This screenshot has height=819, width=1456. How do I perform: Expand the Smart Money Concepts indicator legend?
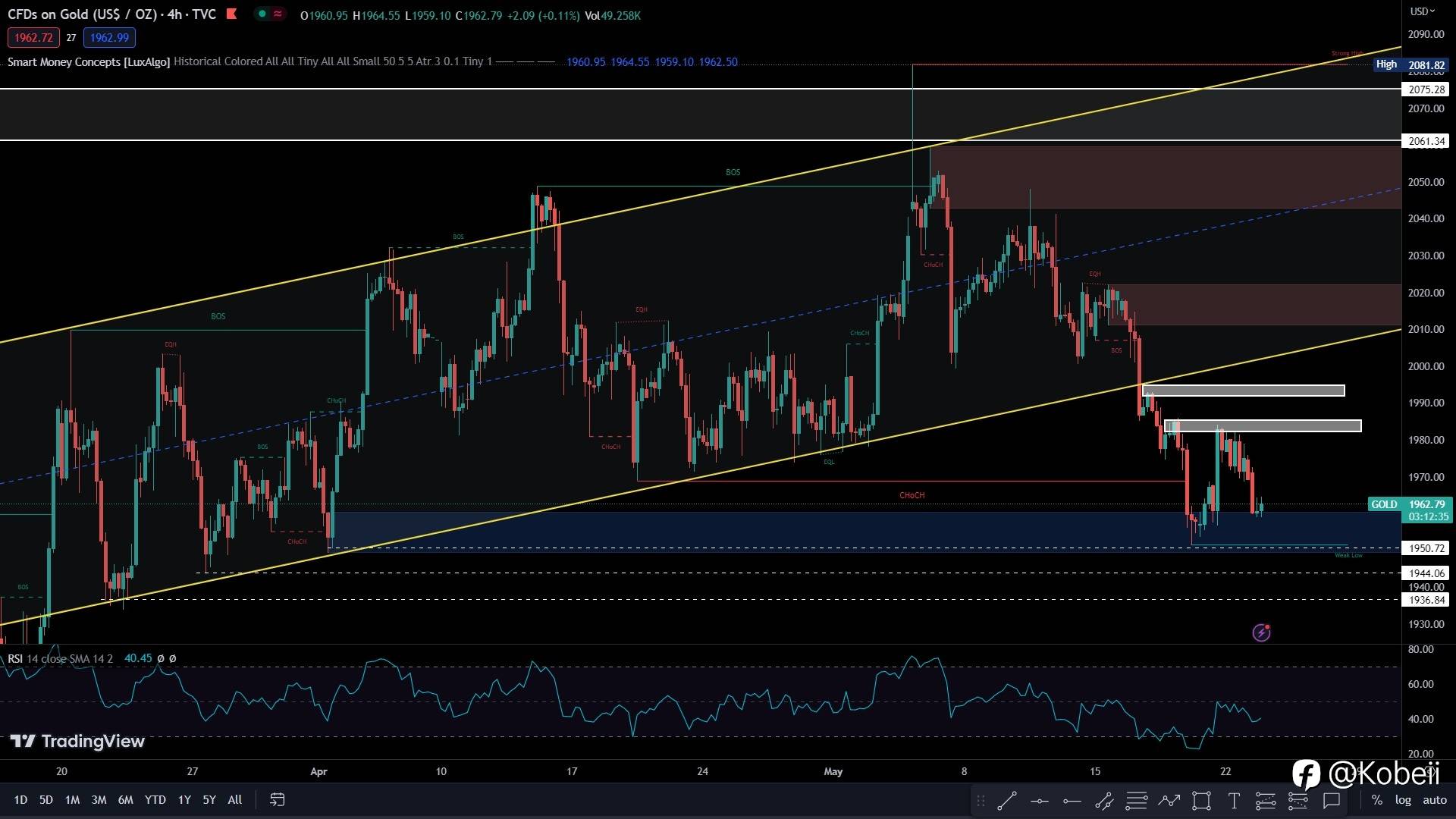[88, 61]
